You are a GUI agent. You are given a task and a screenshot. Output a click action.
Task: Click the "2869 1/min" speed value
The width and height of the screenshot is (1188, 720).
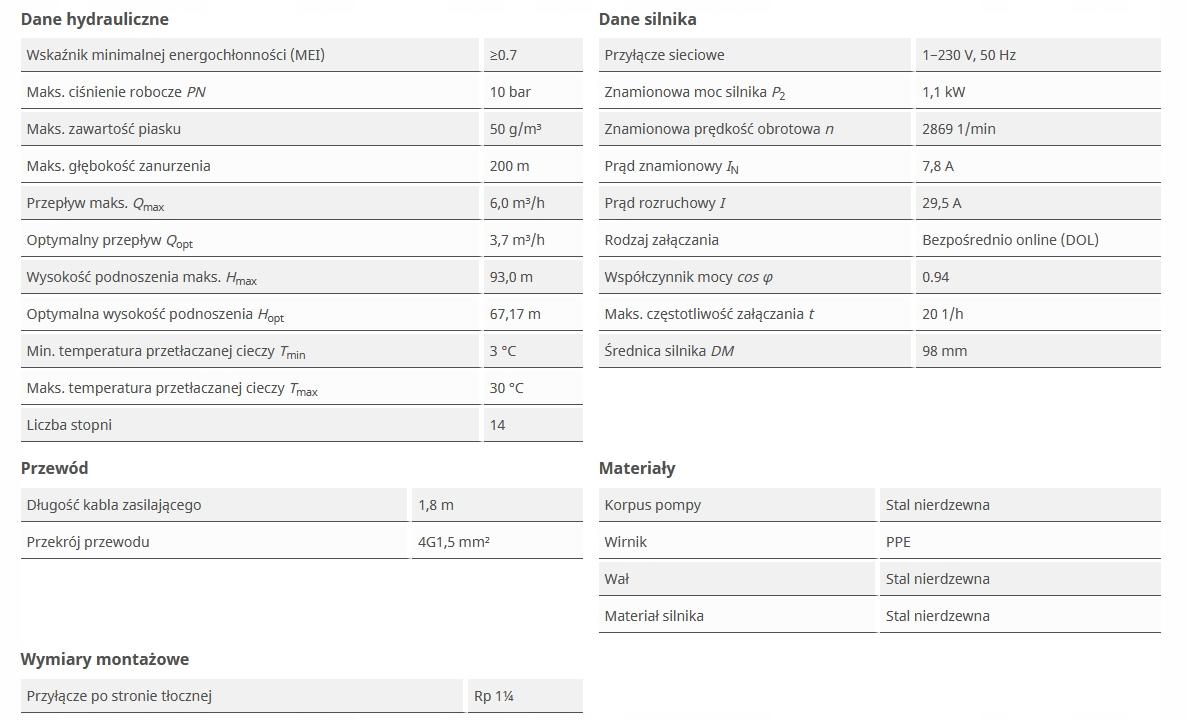coord(958,129)
